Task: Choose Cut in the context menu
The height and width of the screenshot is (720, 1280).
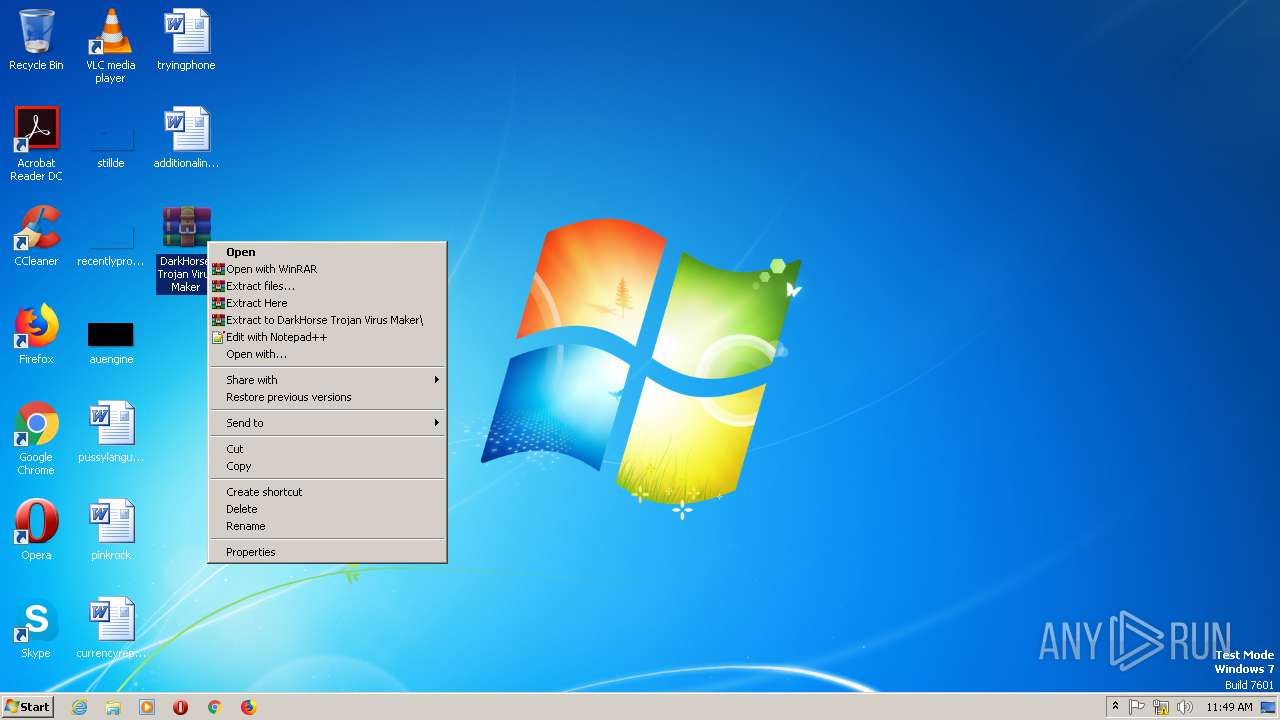Action: (327, 449)
